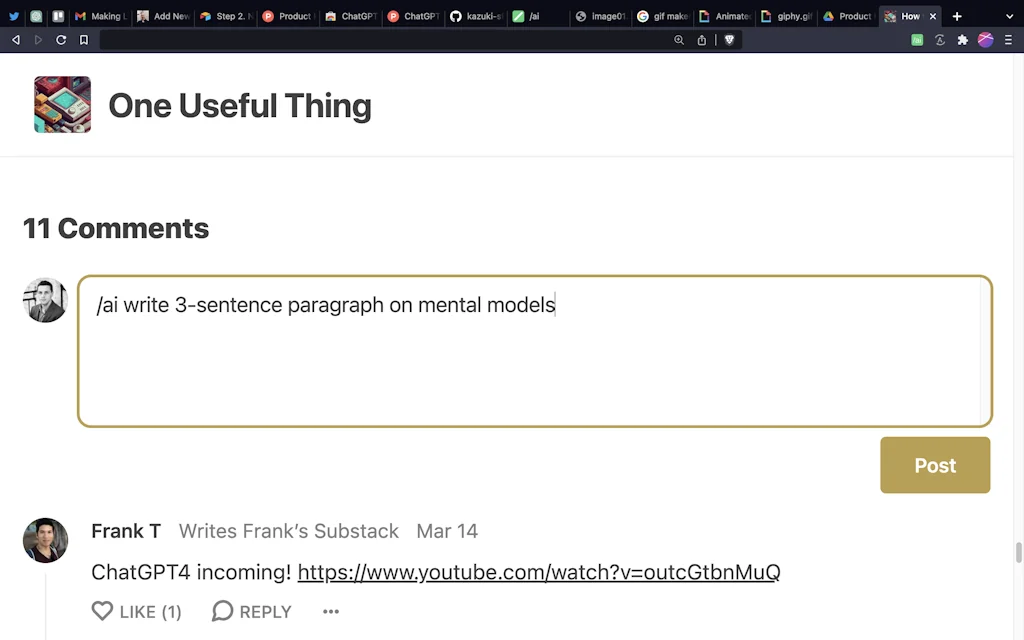
Task: Toggle the Like on Frank T's comment
Action: [136, 611]
